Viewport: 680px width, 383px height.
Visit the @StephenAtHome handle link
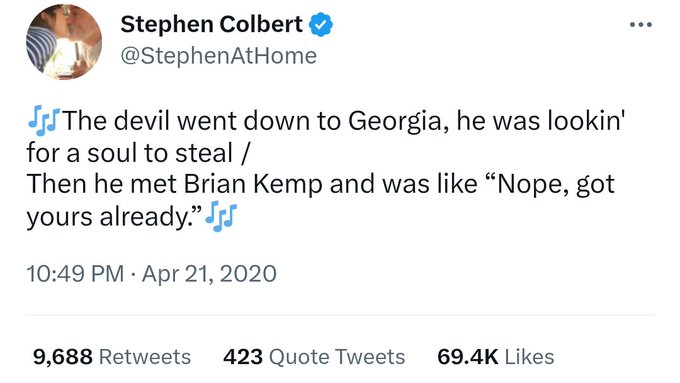[219, 56]
